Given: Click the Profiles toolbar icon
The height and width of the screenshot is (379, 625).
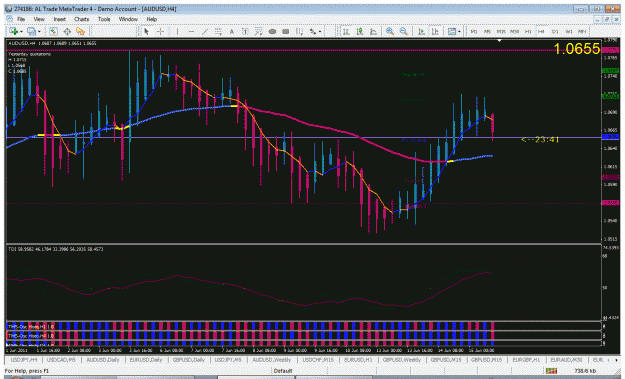Looking at the screenshot, I should pyautogui.click(x=31, y=31).
